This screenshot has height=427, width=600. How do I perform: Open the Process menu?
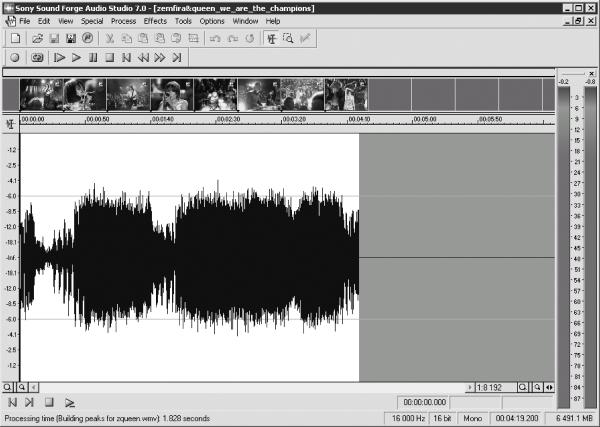[x=123, y=21]
